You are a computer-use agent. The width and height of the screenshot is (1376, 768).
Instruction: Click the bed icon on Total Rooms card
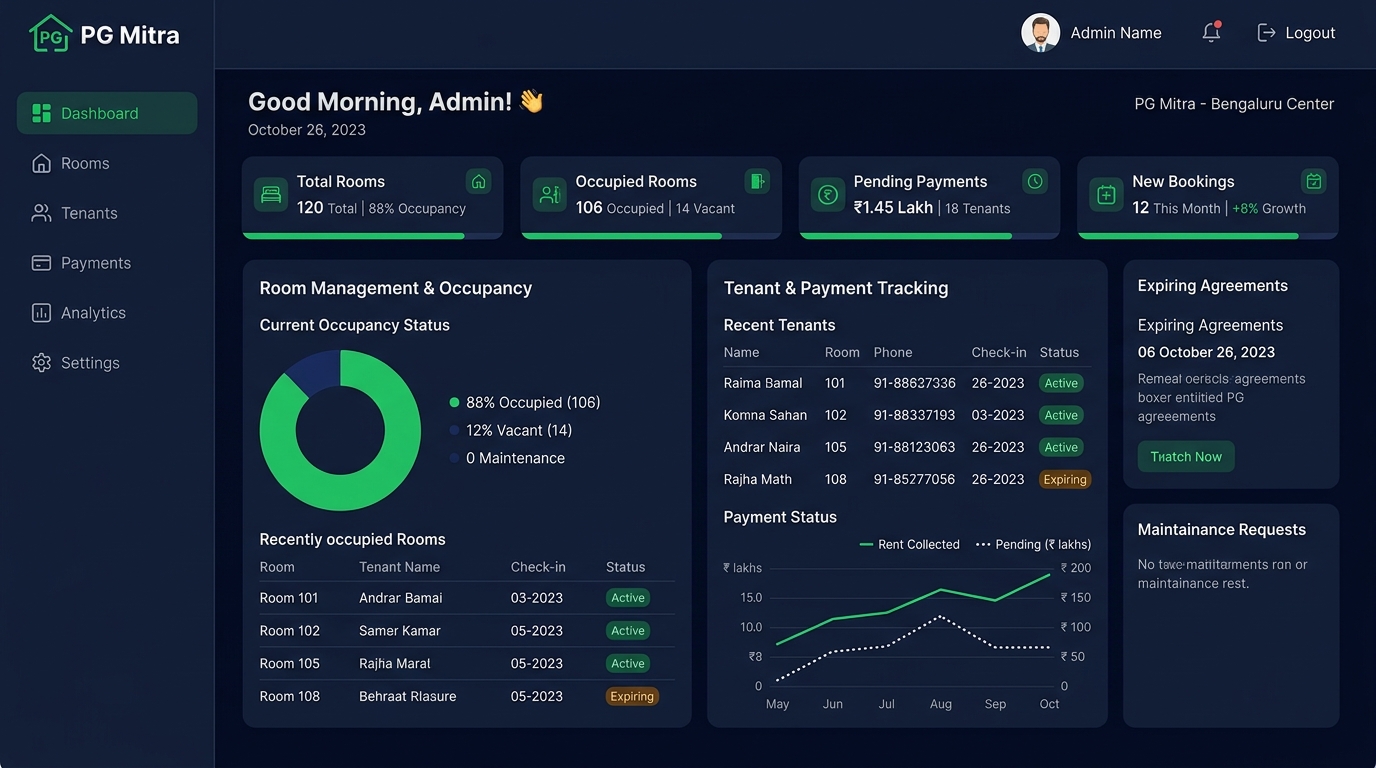pyautogui.click(x=270, y=194)
